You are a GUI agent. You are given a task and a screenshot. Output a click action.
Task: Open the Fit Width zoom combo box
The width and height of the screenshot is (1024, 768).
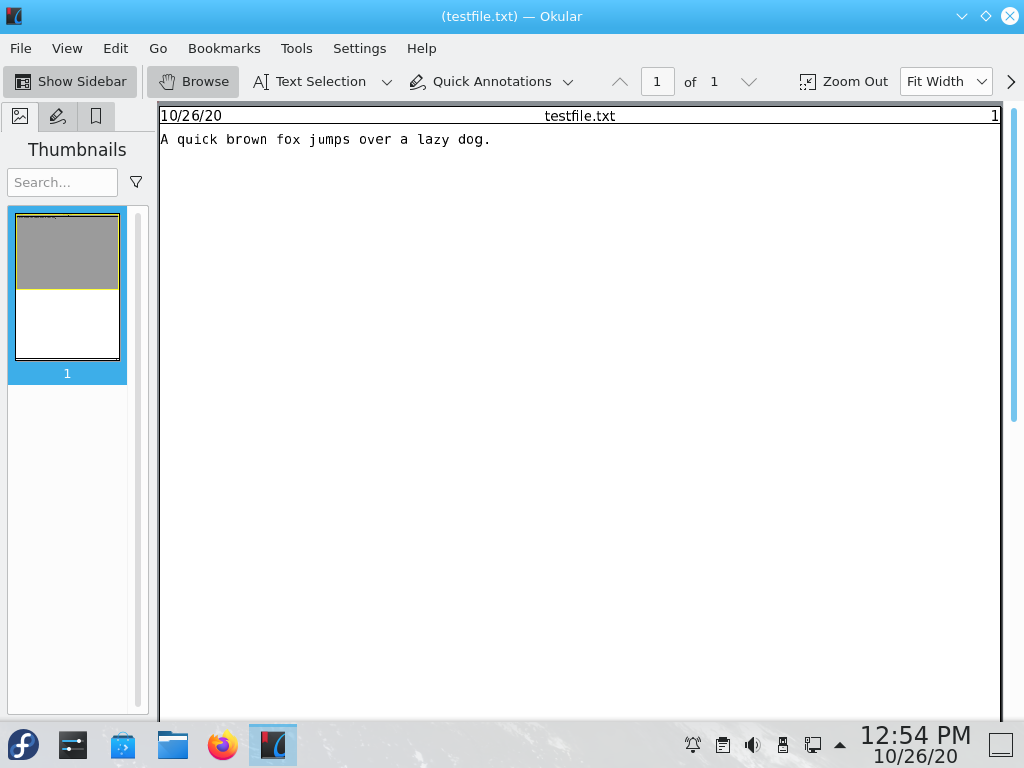tap(946, 82)
